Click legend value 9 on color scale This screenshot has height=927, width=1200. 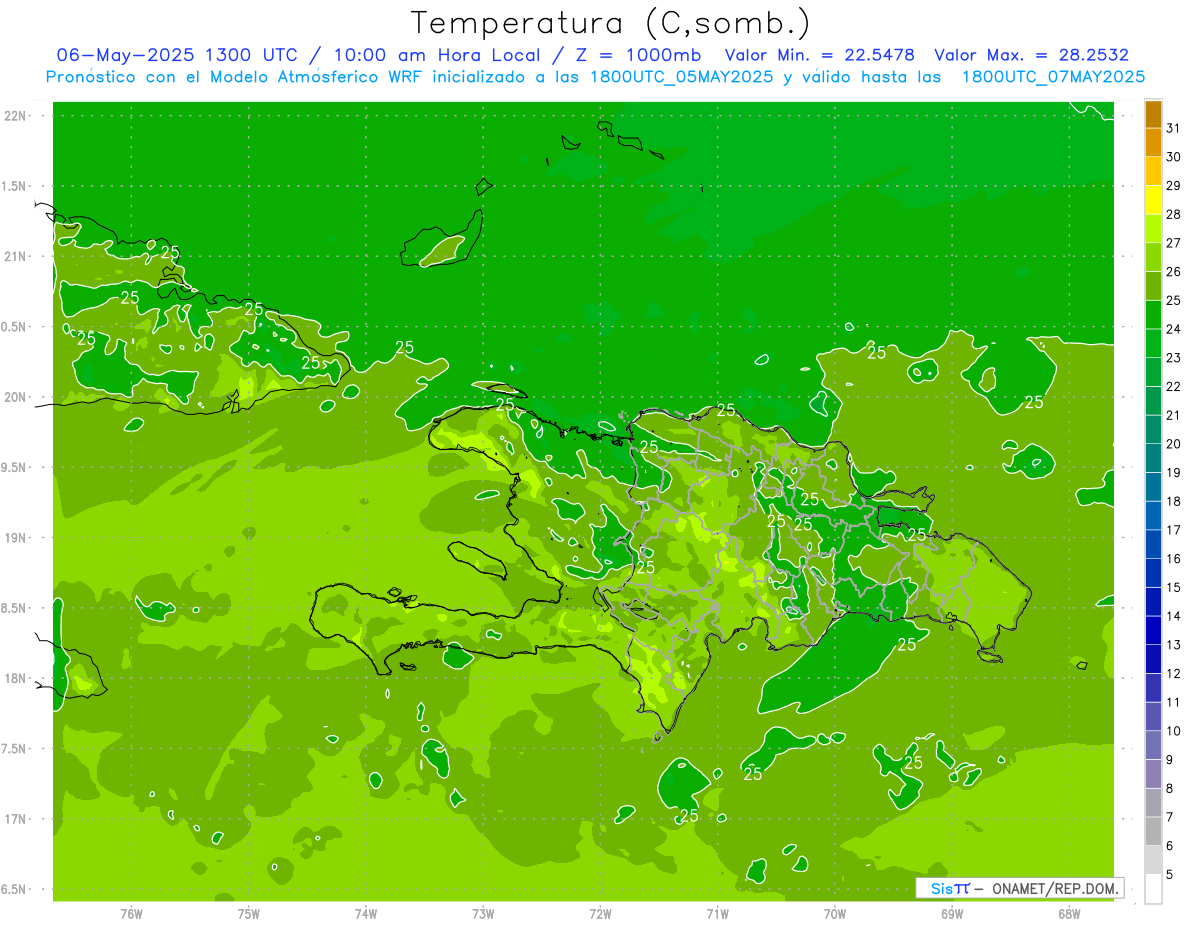point(1170,760)
